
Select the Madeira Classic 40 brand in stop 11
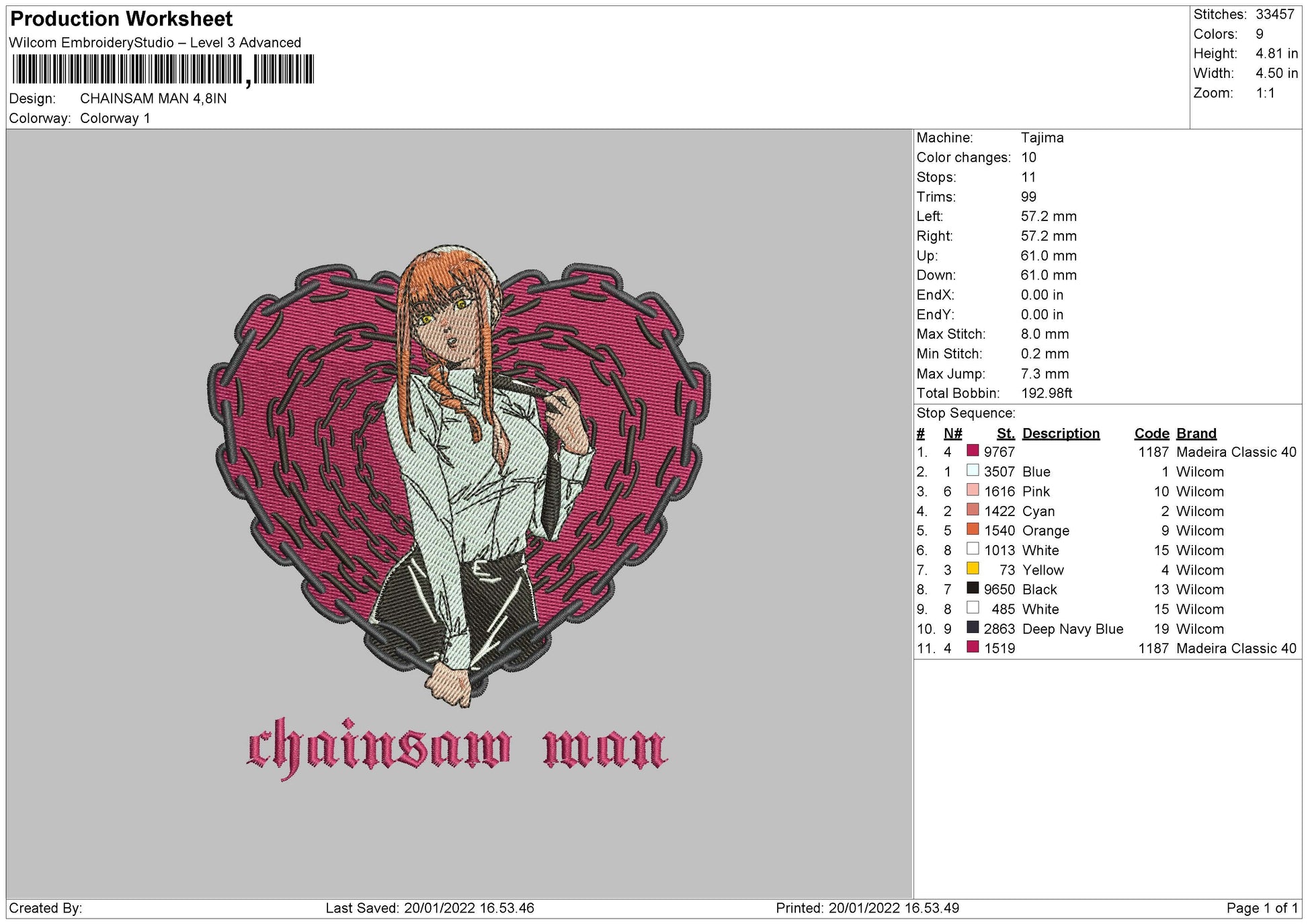point(1236,648)
